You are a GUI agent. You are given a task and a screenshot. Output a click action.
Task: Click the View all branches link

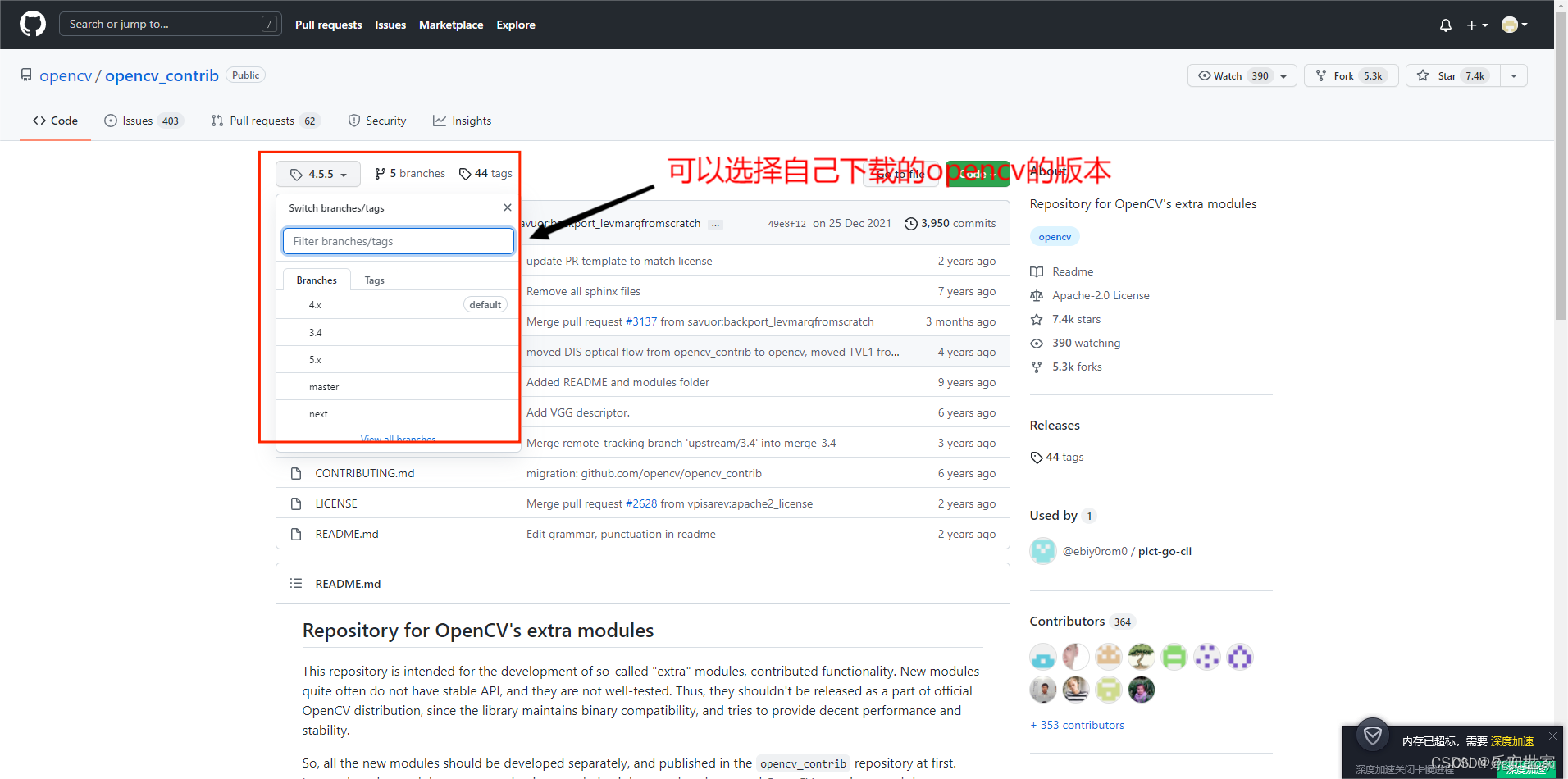(x=398, y=438)
